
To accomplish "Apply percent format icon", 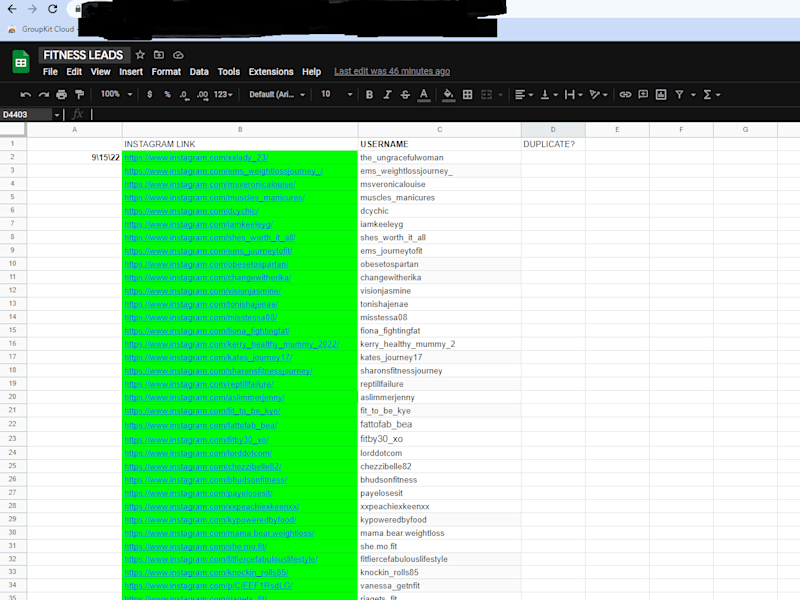I will (x=167, y=94).
